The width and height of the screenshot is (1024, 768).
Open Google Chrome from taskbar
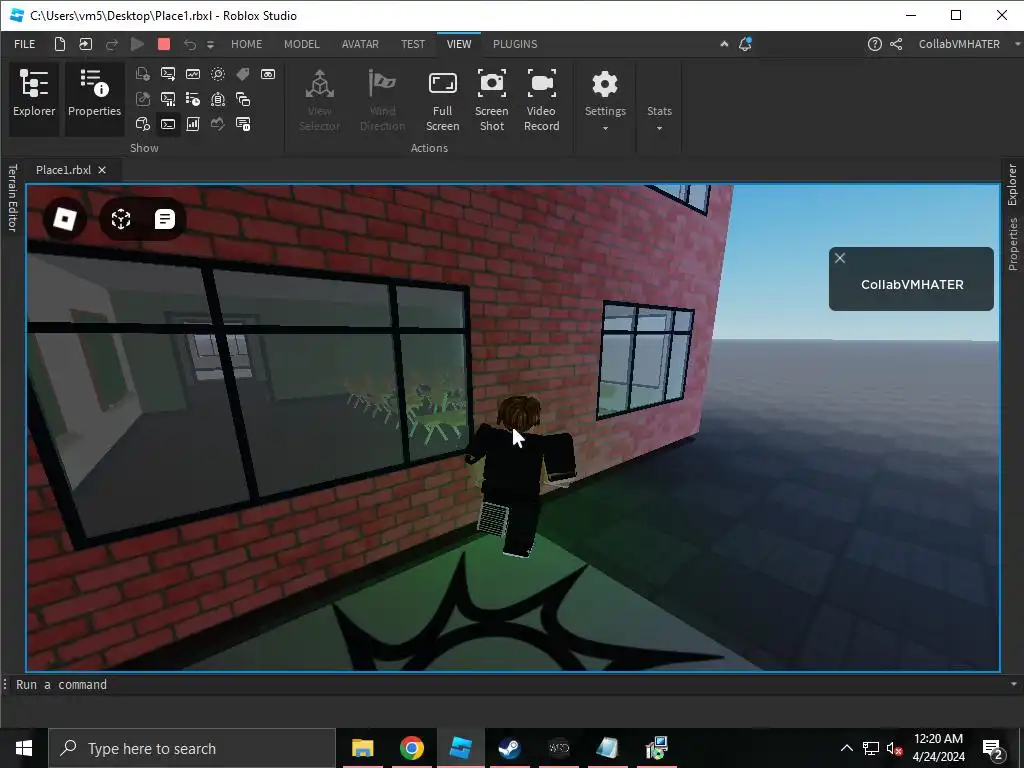tap(411, 748)
